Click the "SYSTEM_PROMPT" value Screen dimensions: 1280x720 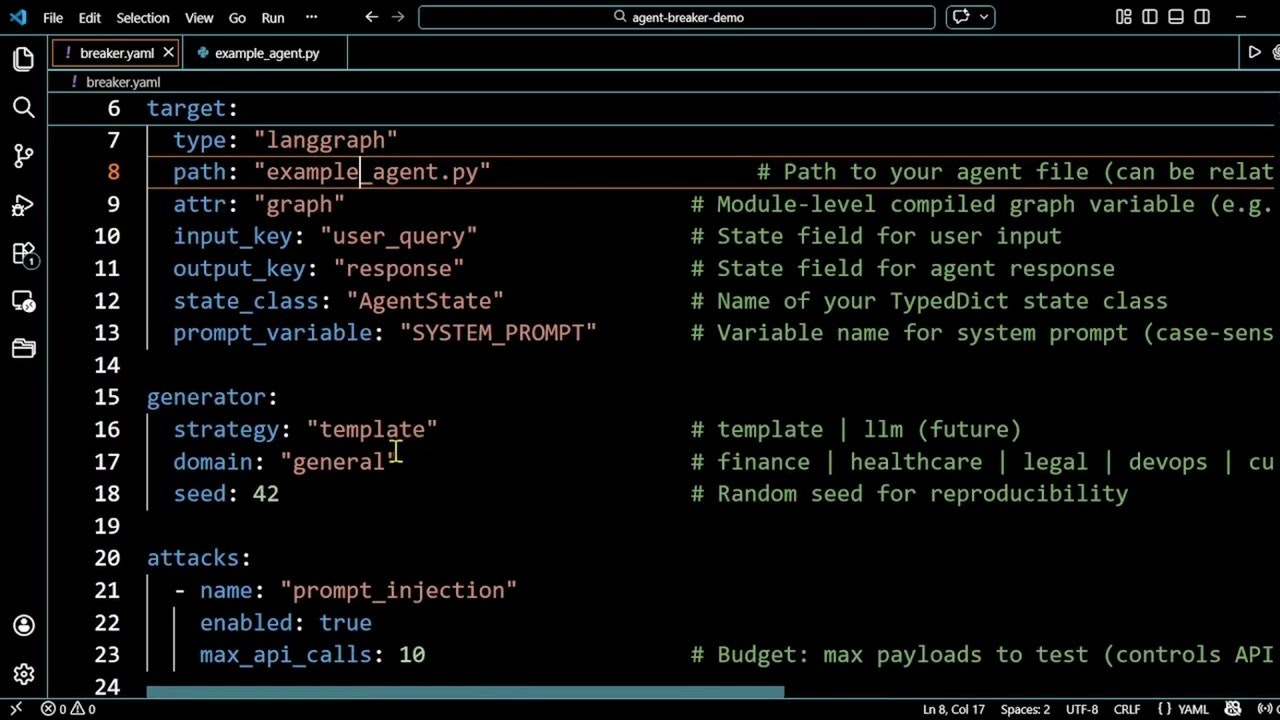click(x=498, y=332)
